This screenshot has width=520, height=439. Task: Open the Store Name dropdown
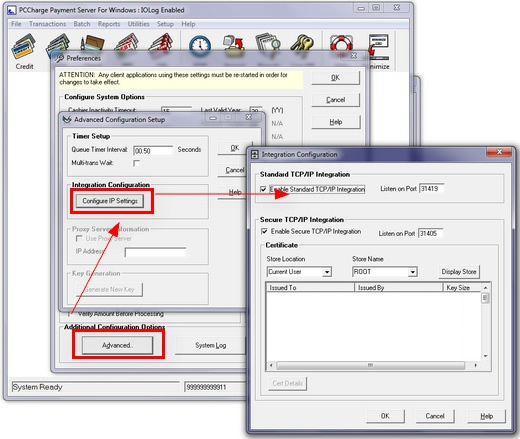413,272
